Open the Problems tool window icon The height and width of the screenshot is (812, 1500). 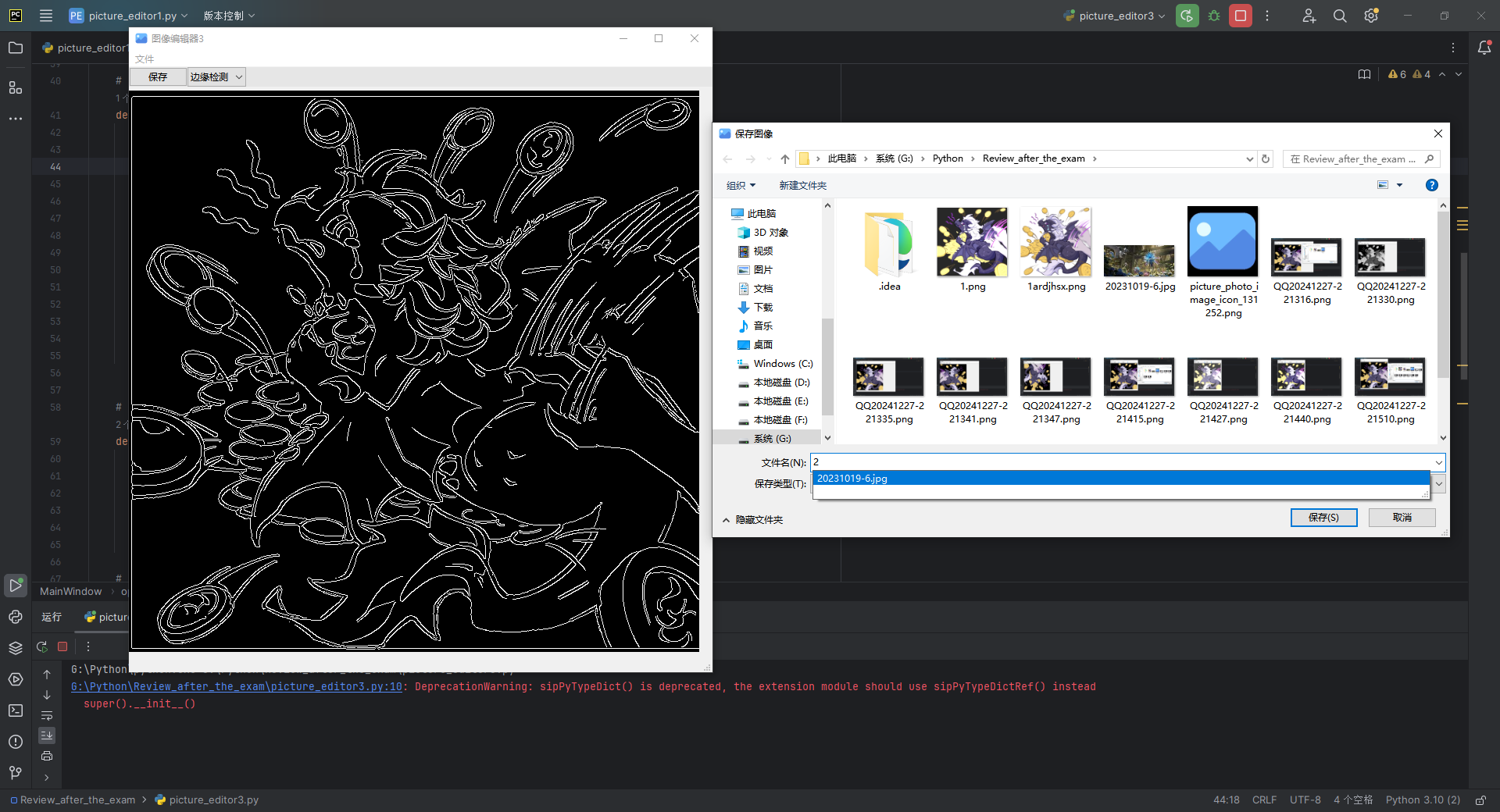click(x=16, y=742)
